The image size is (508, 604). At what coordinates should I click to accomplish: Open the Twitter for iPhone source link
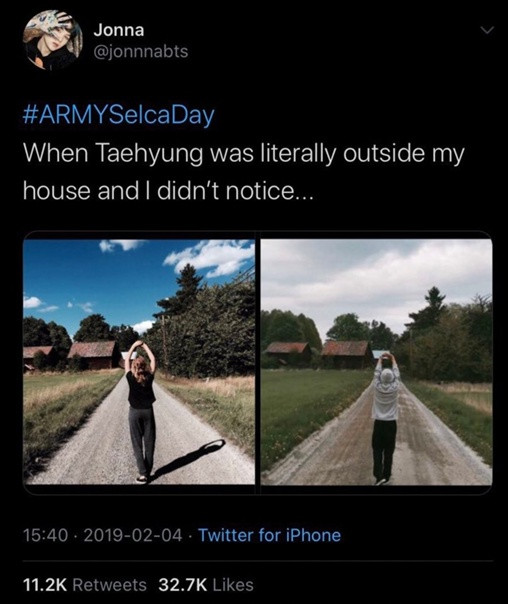point(270,535)
